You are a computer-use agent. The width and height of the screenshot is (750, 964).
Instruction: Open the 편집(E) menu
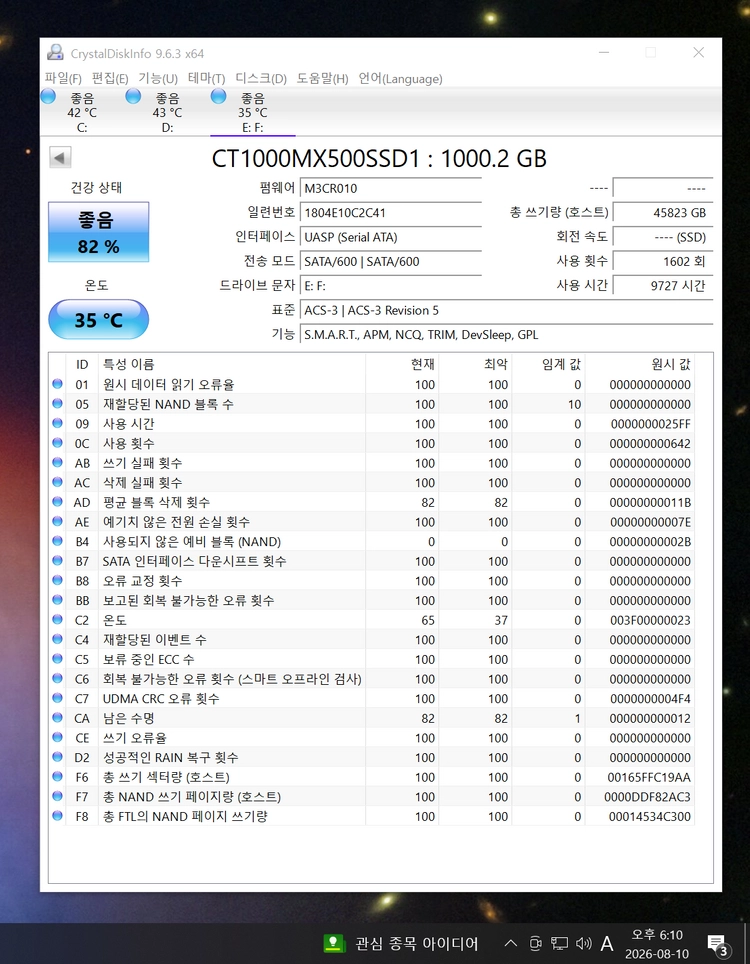110,79
